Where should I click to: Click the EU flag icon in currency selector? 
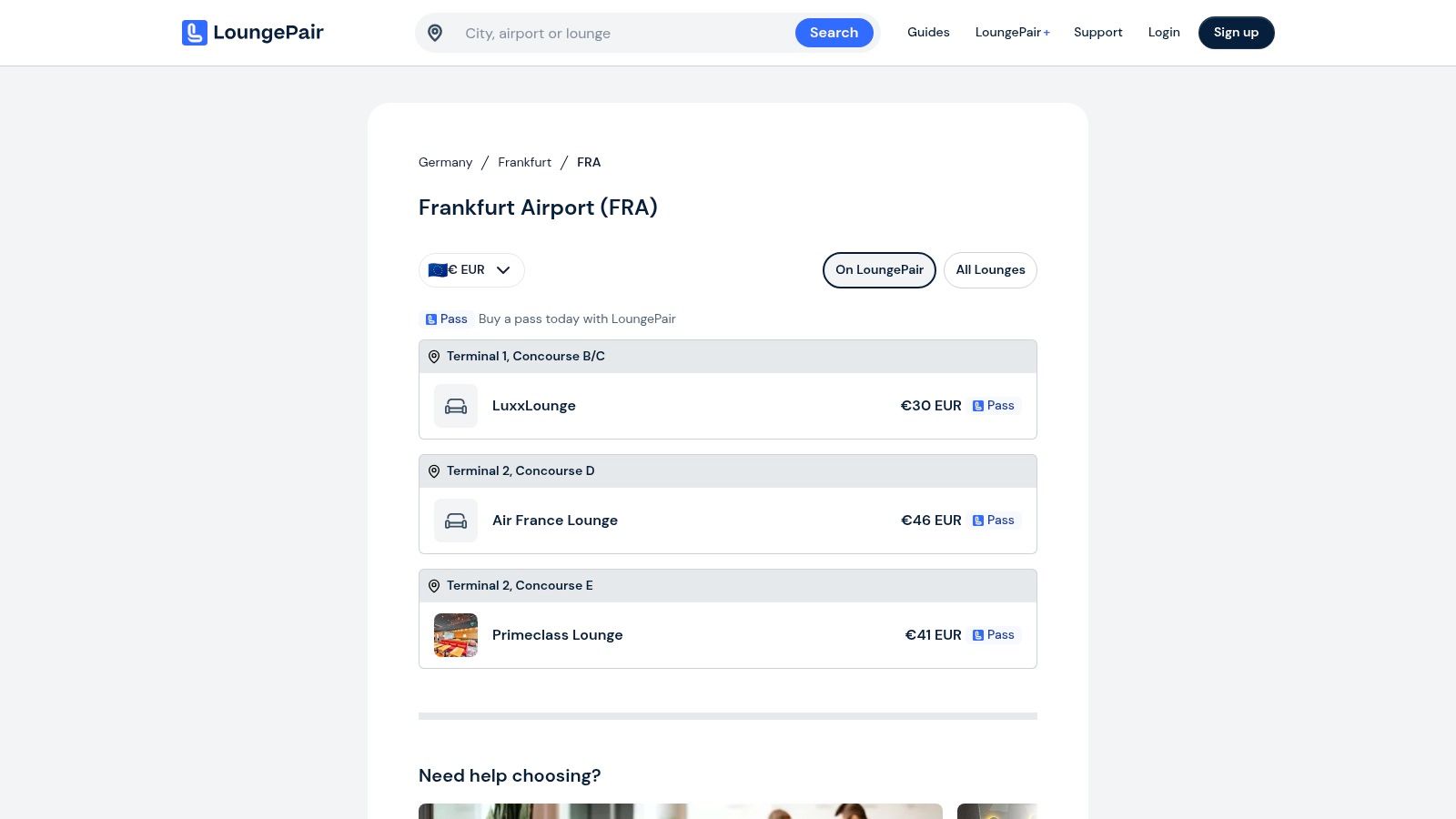(x=438, y=270)
